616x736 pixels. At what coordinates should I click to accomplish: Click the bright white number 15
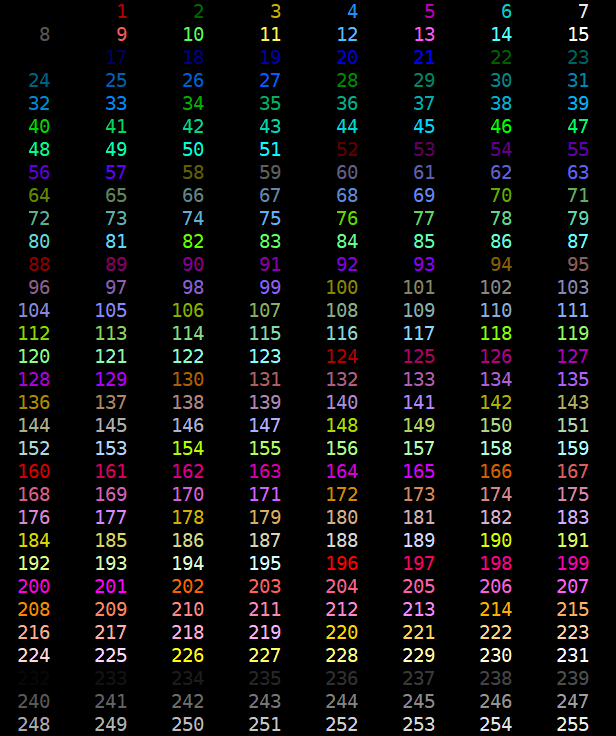point(578,34)
